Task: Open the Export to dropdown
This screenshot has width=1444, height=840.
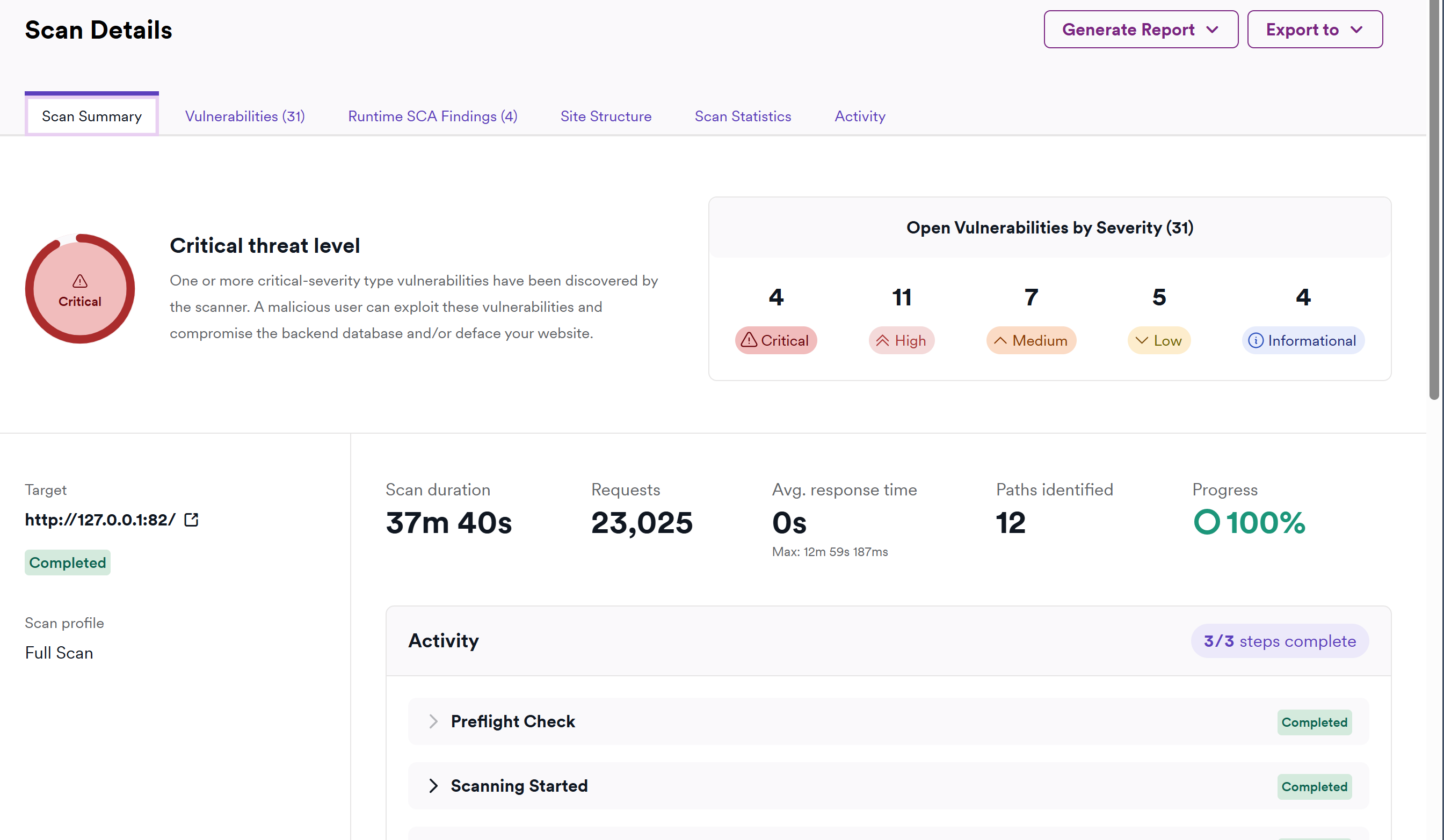Action: (x=1315, y=30)
